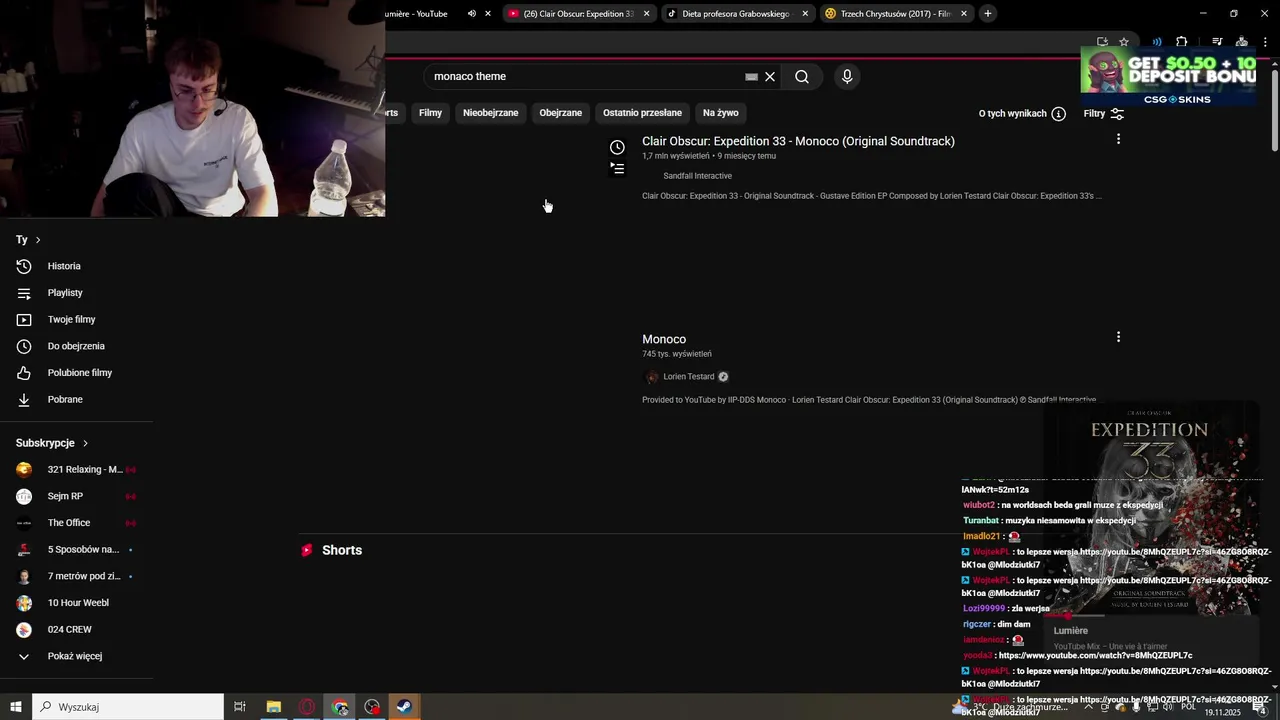Open the info icon next to 'O tych wynikach'
Screen dimensions: 1280x720
(x=1058, y=114)
